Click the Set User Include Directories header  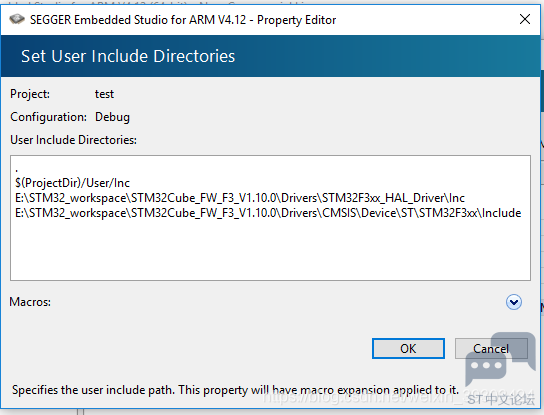[128, 56]
